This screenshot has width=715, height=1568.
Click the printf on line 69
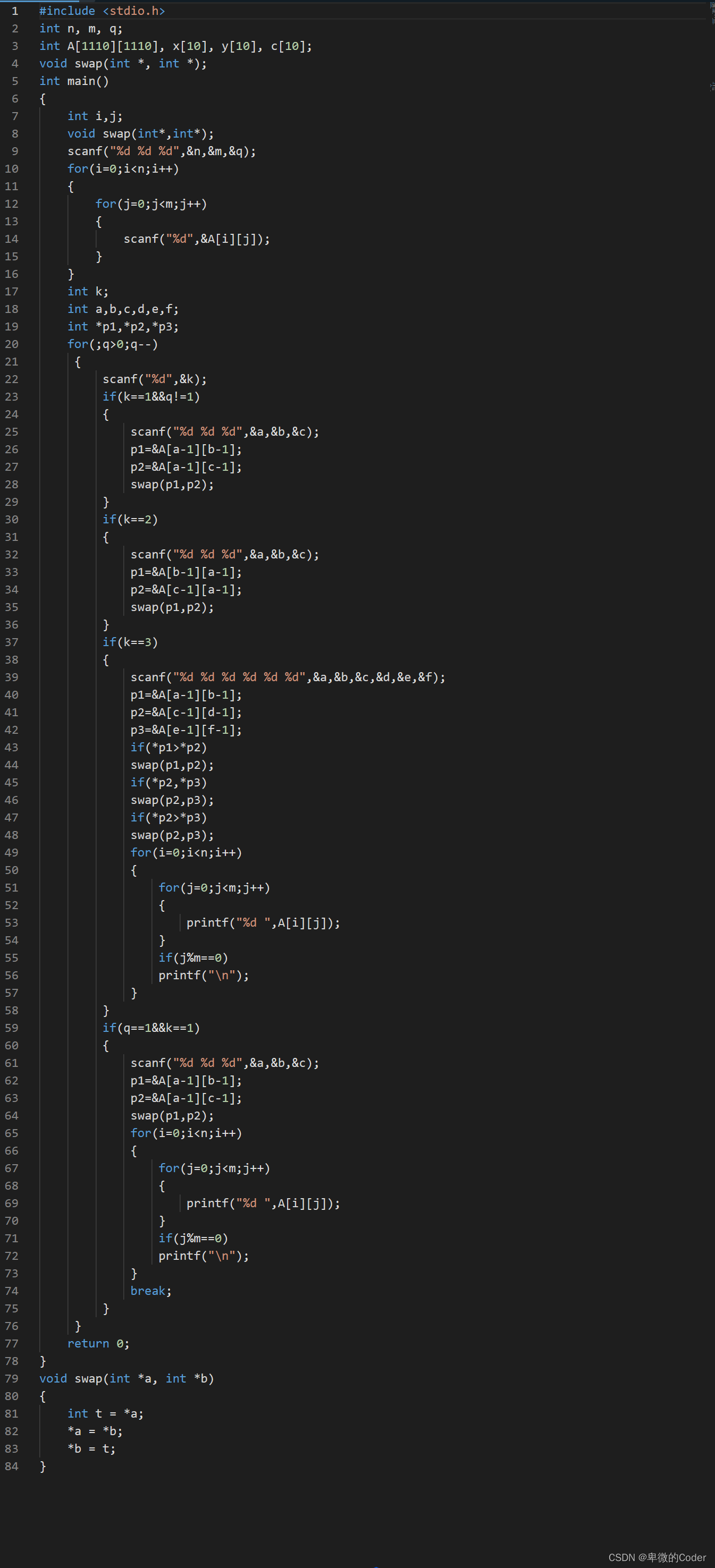tap(264, 1203)
